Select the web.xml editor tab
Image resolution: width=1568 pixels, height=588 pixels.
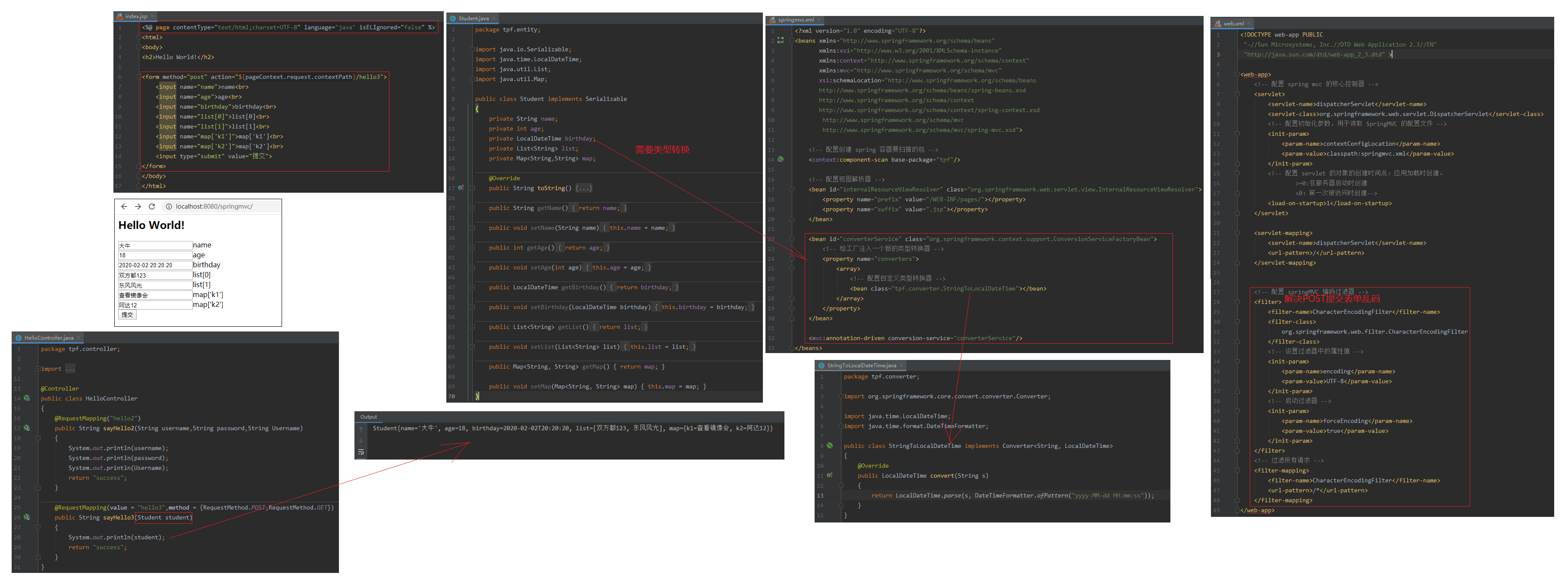pyautogui.click(x=1233, y=24)
